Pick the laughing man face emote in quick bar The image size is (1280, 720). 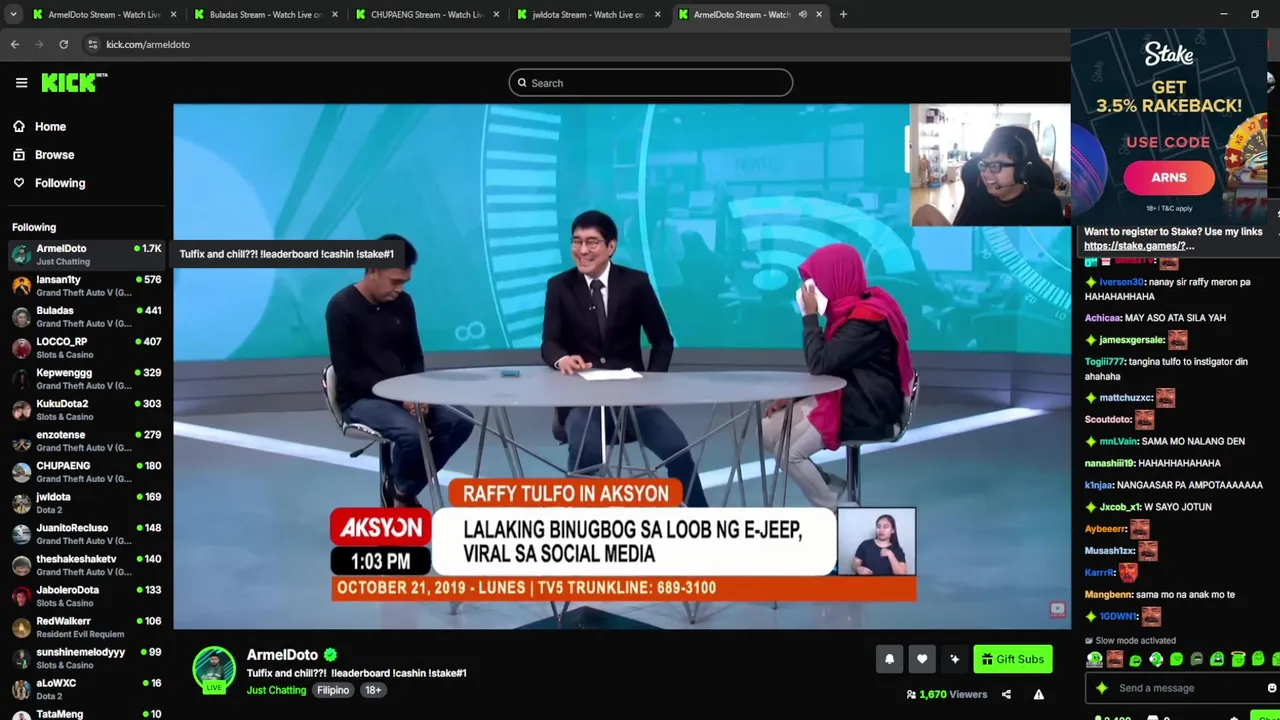(1115, 659)
